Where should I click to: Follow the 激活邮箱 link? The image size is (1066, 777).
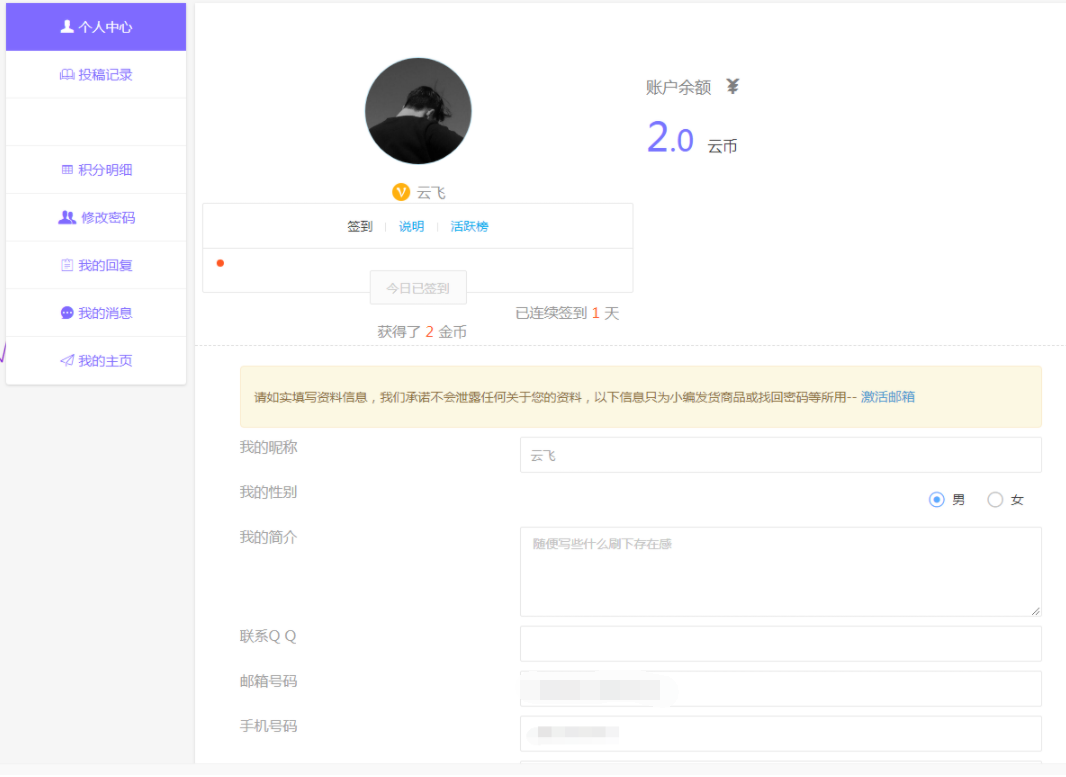[887, 397]
